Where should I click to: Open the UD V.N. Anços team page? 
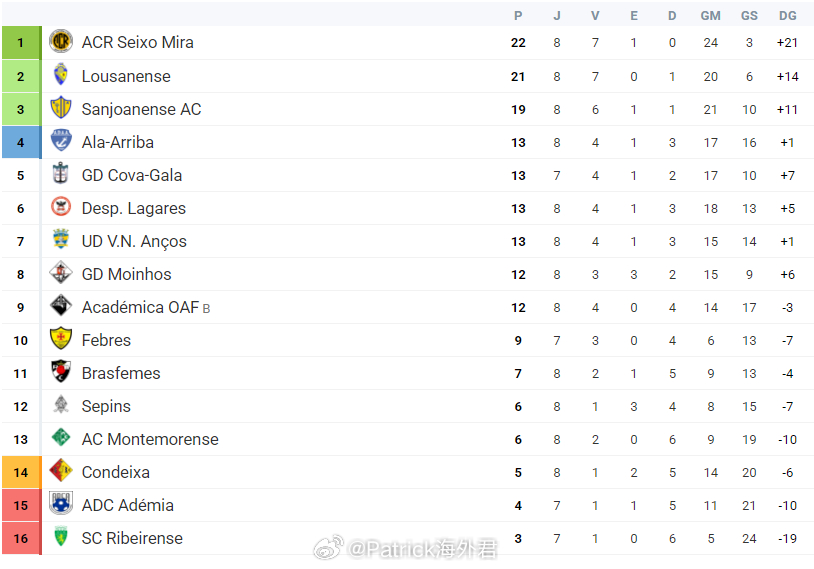(x=134, y=241)
